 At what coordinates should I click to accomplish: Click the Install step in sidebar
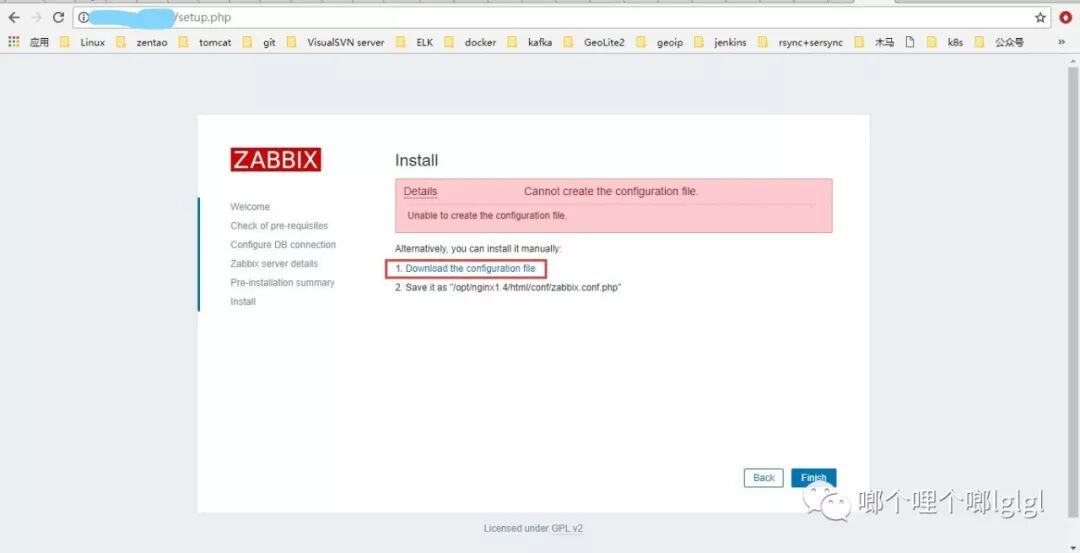(243, 302)
